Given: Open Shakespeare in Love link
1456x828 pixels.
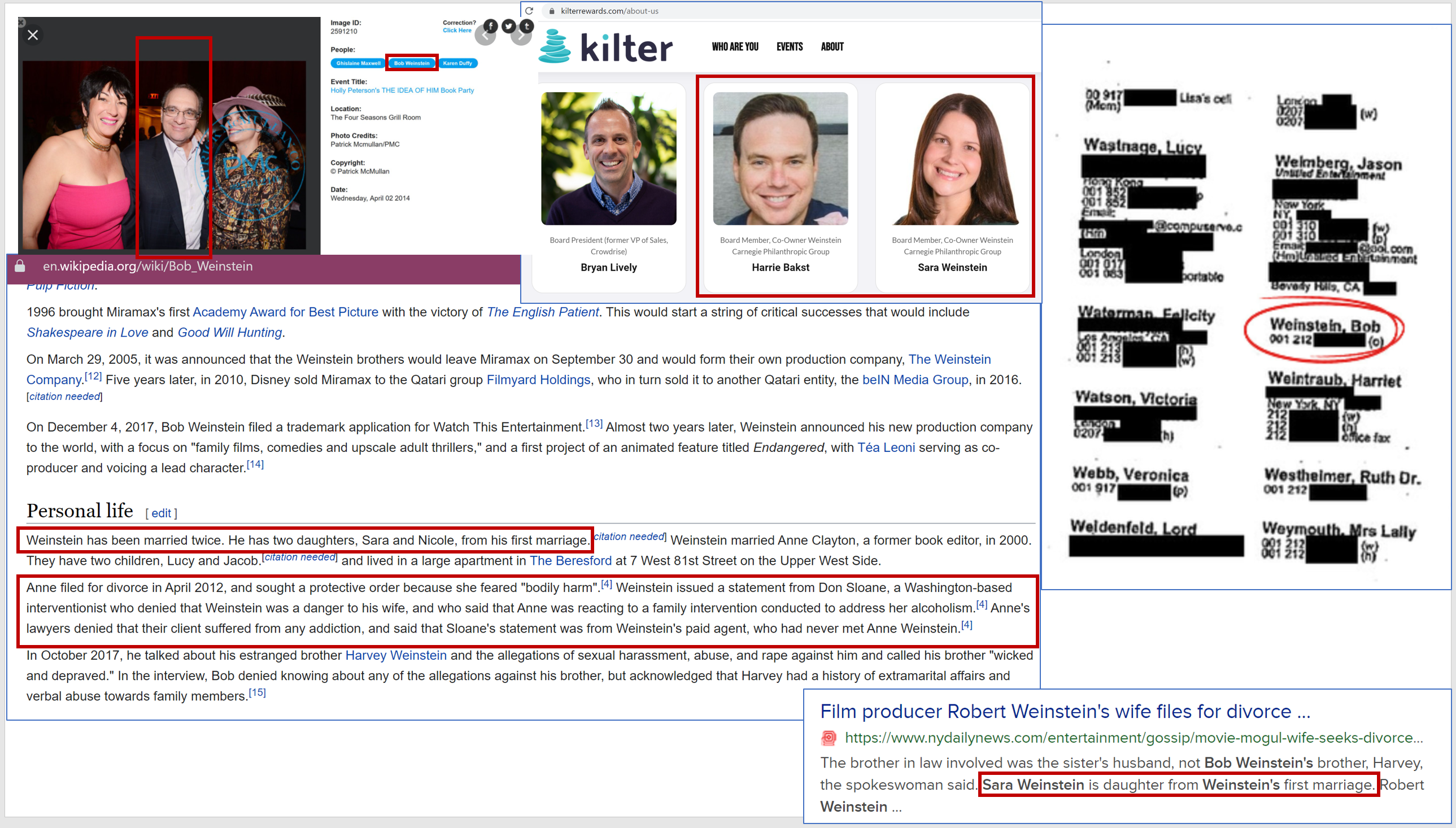Looking at the screenshot, I should coord(88,333).
